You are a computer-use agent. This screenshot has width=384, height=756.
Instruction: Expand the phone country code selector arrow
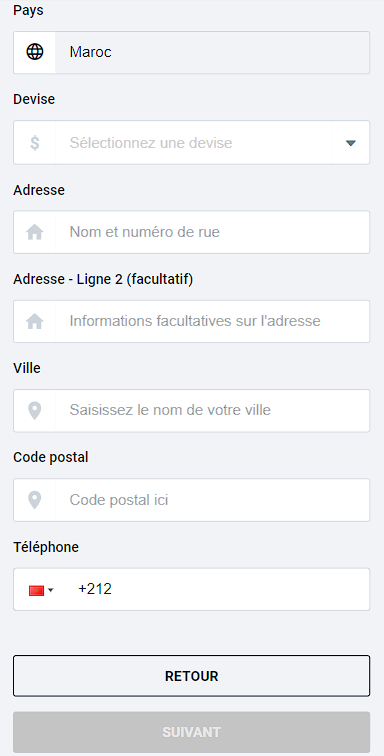[51, 590]
